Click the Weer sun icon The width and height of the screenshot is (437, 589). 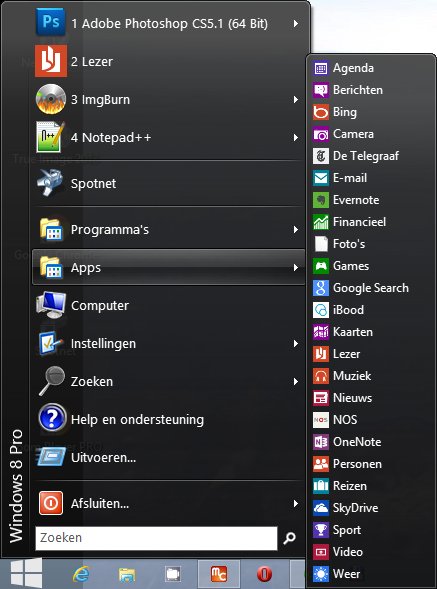[321, 574]
